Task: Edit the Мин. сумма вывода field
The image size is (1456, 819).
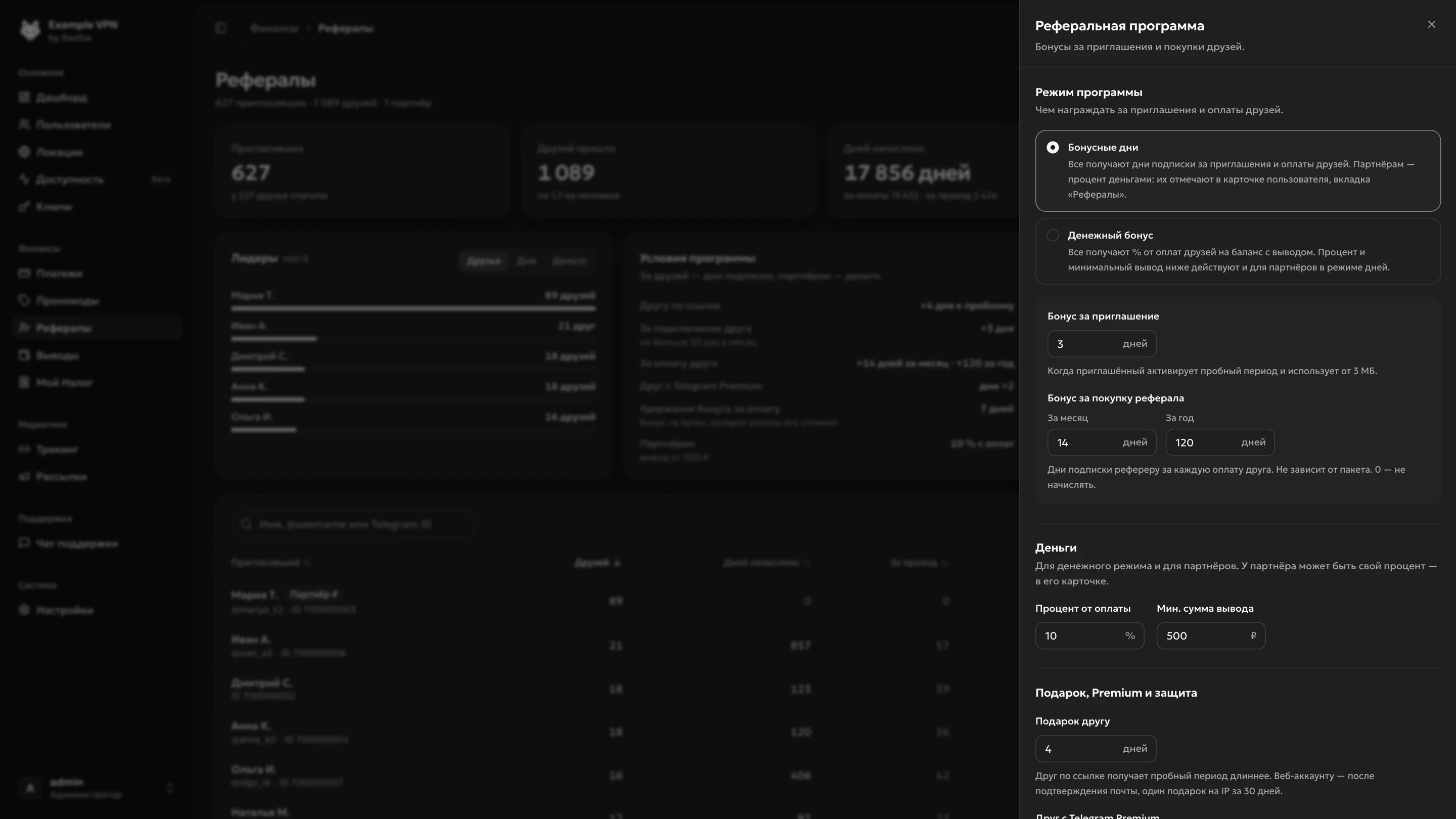Action: click(1210, 636)
